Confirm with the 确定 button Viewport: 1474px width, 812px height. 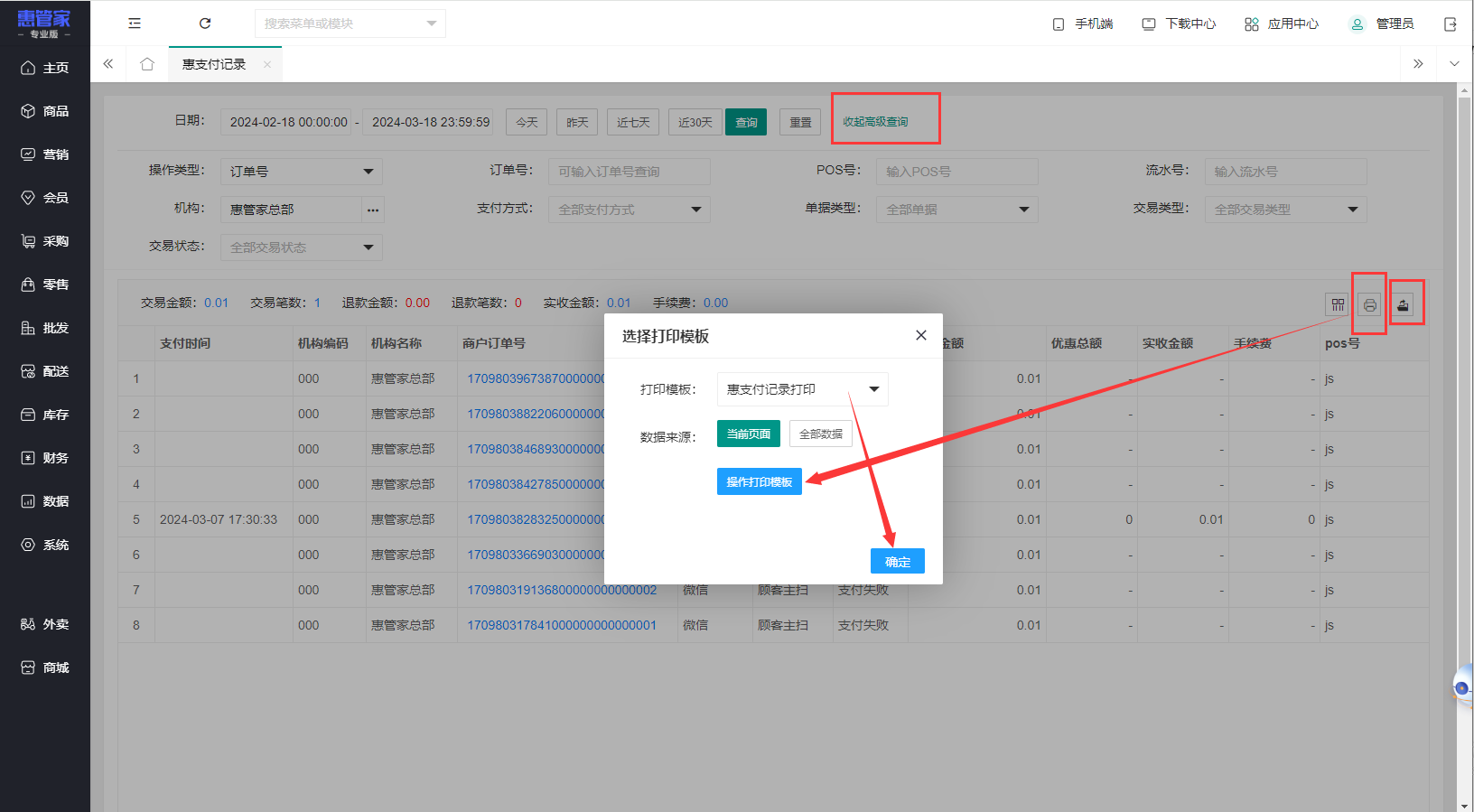[898, 561]
